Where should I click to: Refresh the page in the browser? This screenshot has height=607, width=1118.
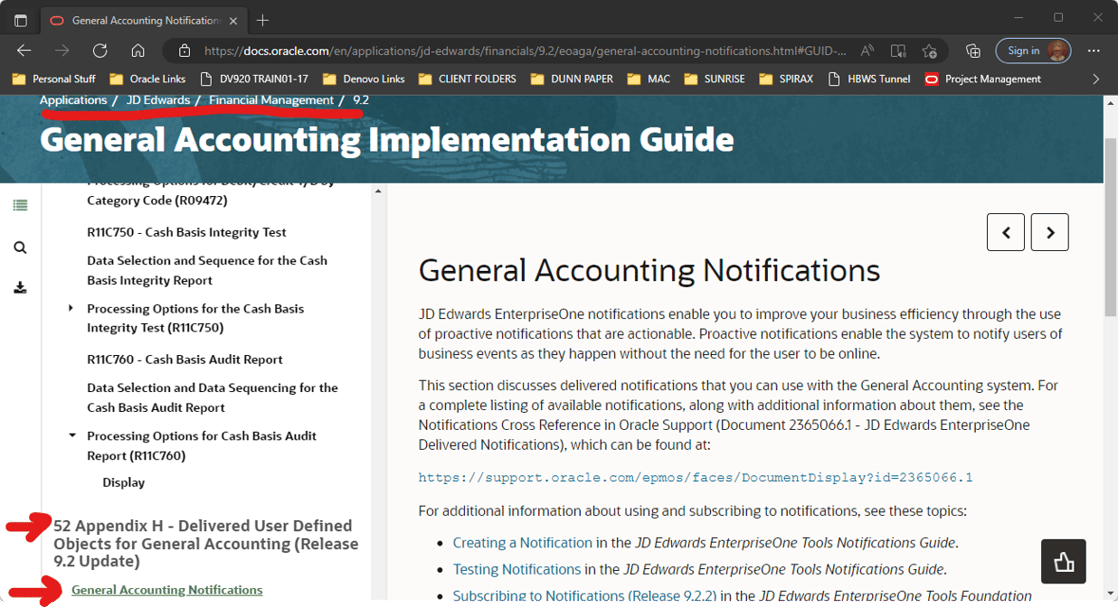point(100,51)
